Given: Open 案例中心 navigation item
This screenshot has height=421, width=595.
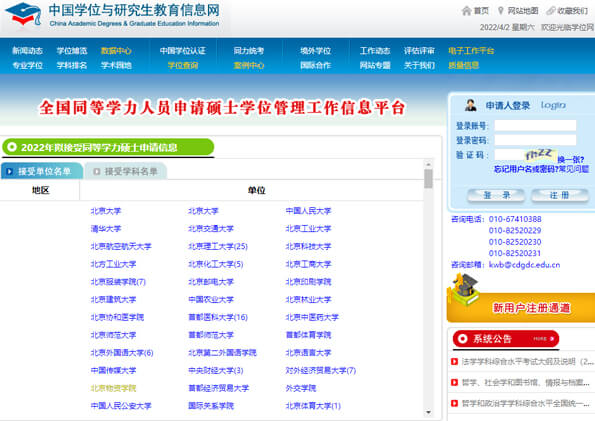Looking at the screenshot, I should 249,65.
